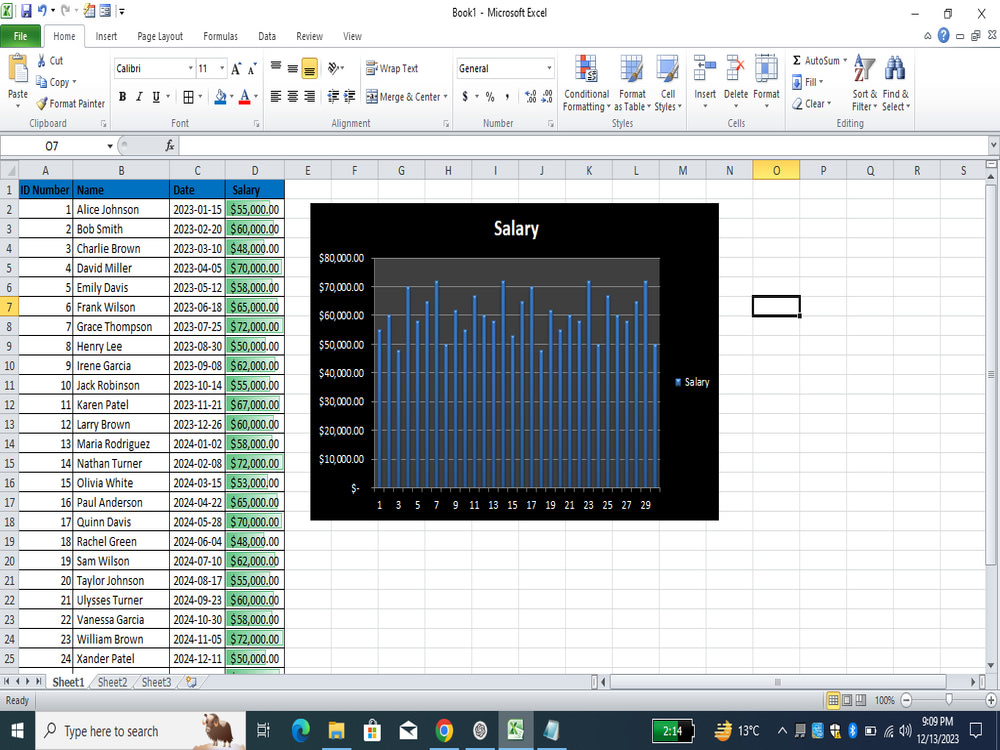Click the Increase Decimal icon
Viewport: 1000px width, 750px height.
530,97
